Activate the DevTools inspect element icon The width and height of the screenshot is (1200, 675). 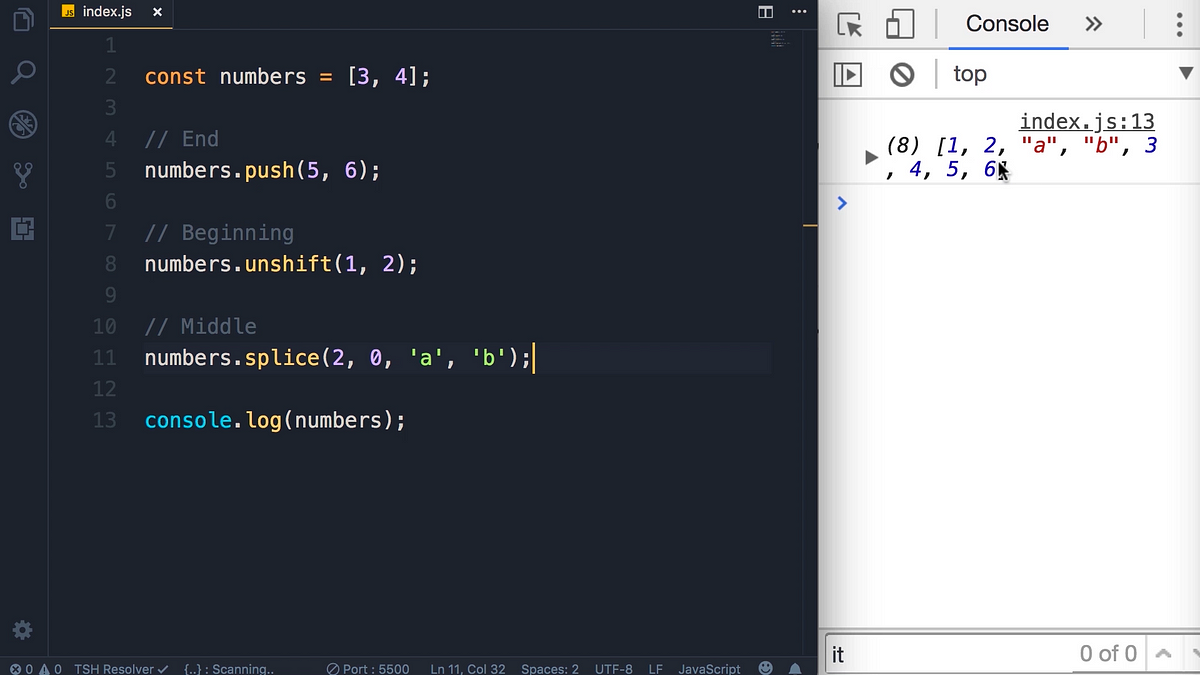[x=850, y=25]
